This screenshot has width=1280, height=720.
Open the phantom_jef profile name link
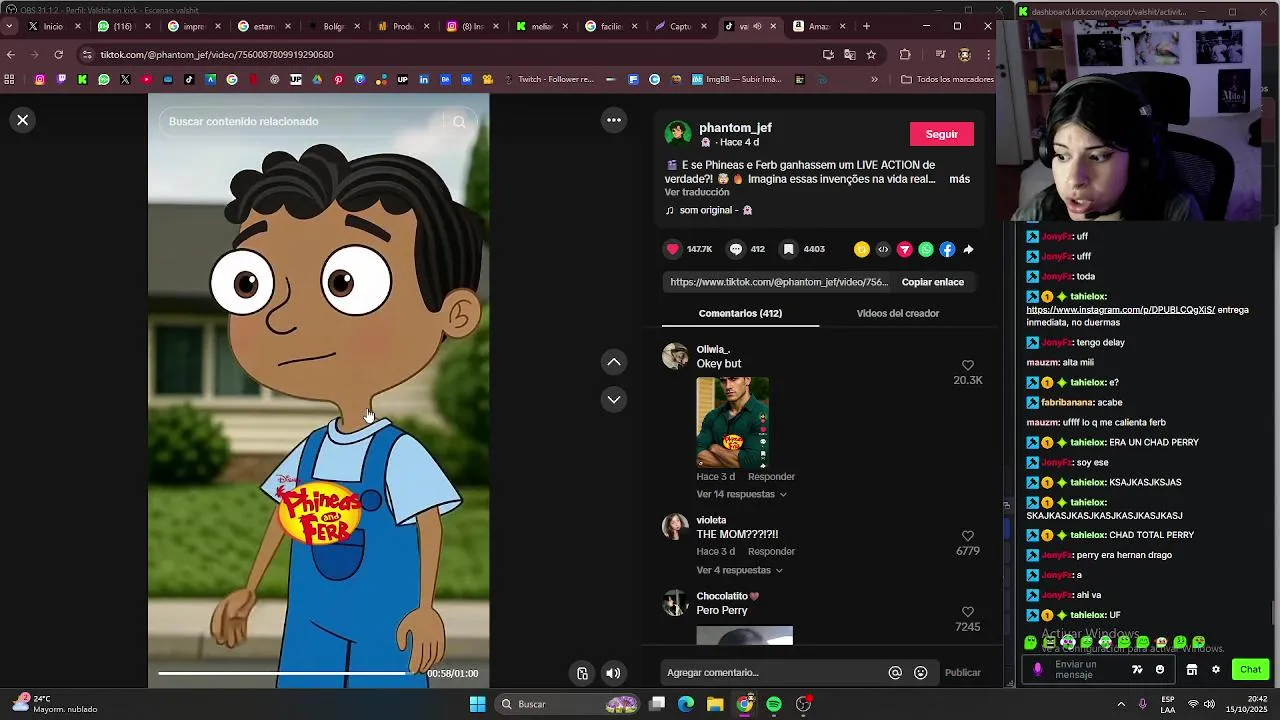(735, 128)
